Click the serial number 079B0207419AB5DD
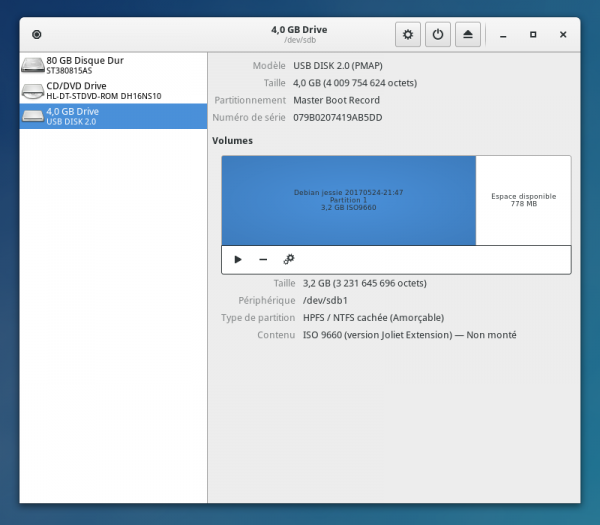Screen dimensions: 600x525 [337, 118]
